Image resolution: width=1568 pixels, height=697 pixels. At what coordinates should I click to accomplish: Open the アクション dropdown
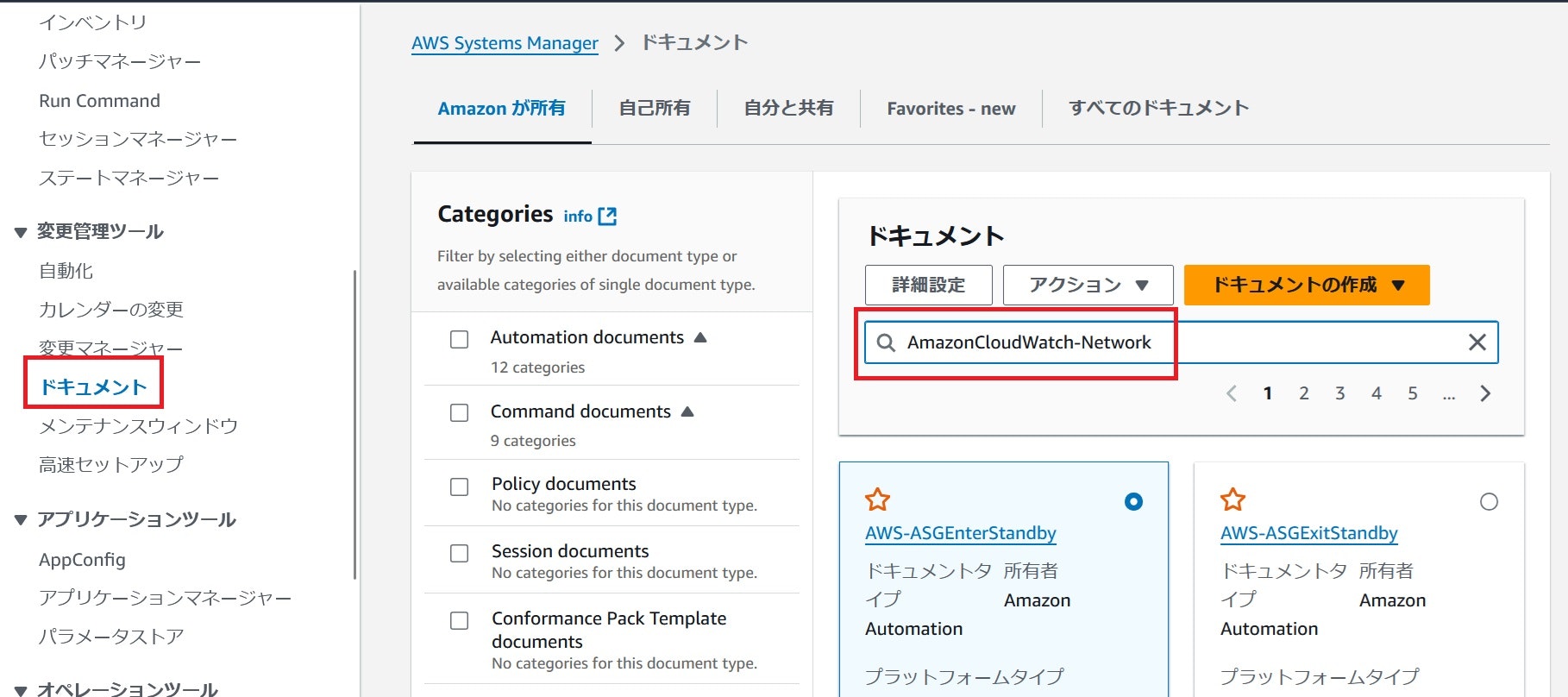1088,285
